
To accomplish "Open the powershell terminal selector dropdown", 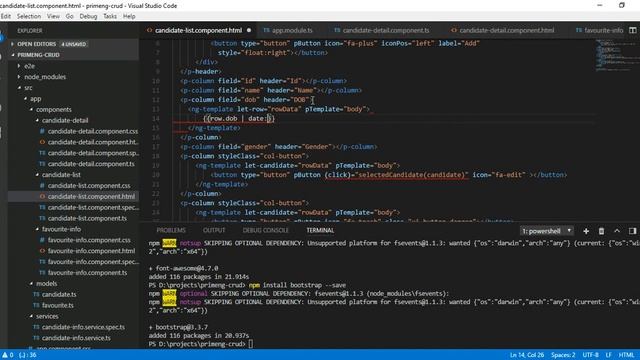I will point(547,231).
